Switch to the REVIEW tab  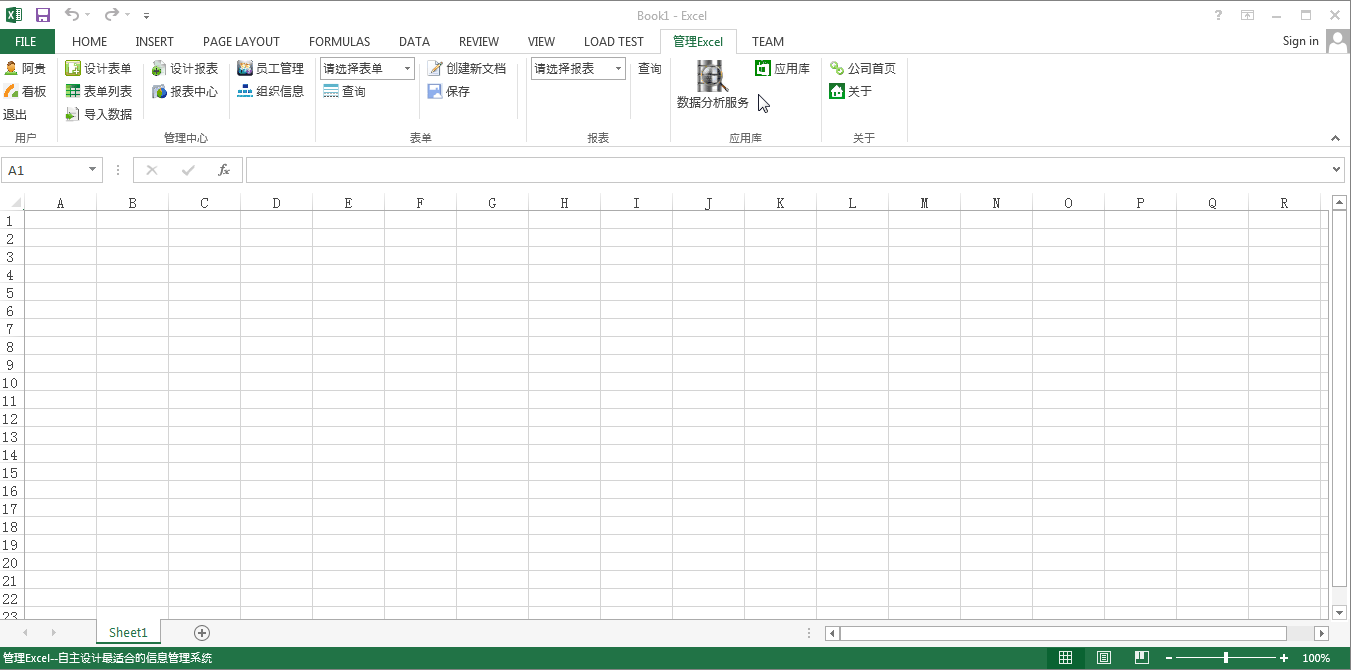[x=479, y=42]
